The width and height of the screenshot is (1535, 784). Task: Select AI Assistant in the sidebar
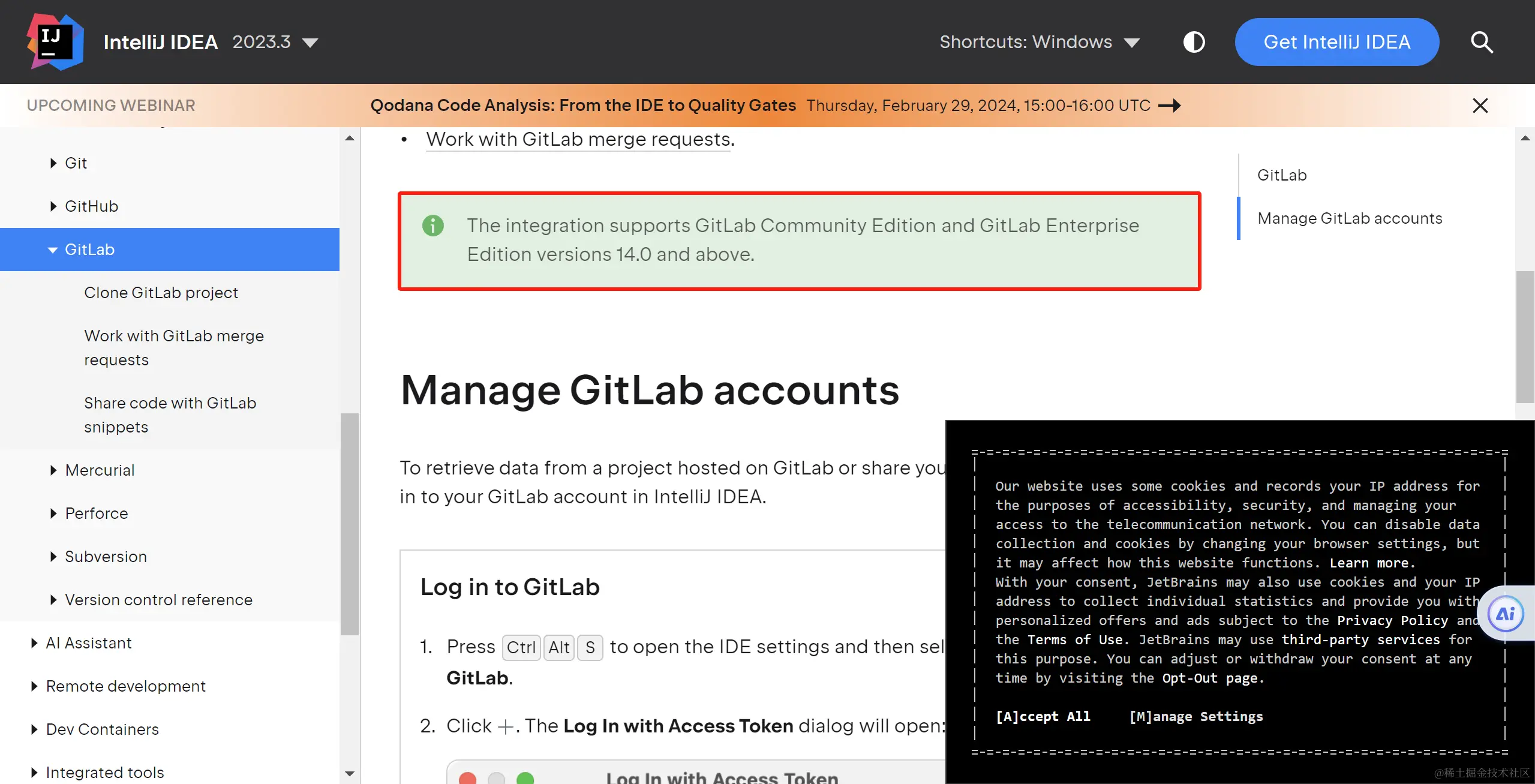88,642
